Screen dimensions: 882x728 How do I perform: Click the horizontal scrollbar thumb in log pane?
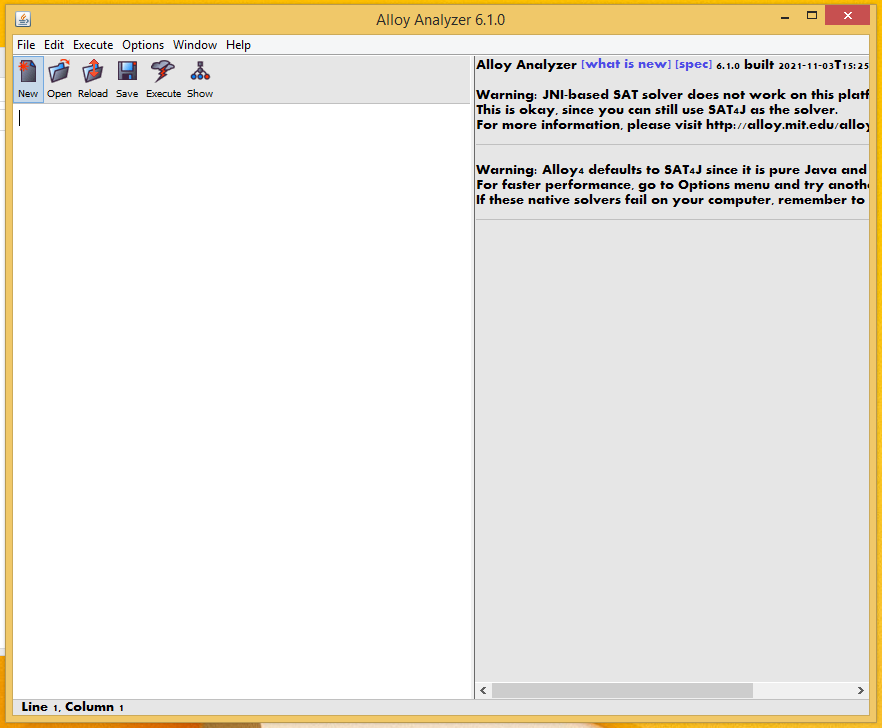click(622, 690)
